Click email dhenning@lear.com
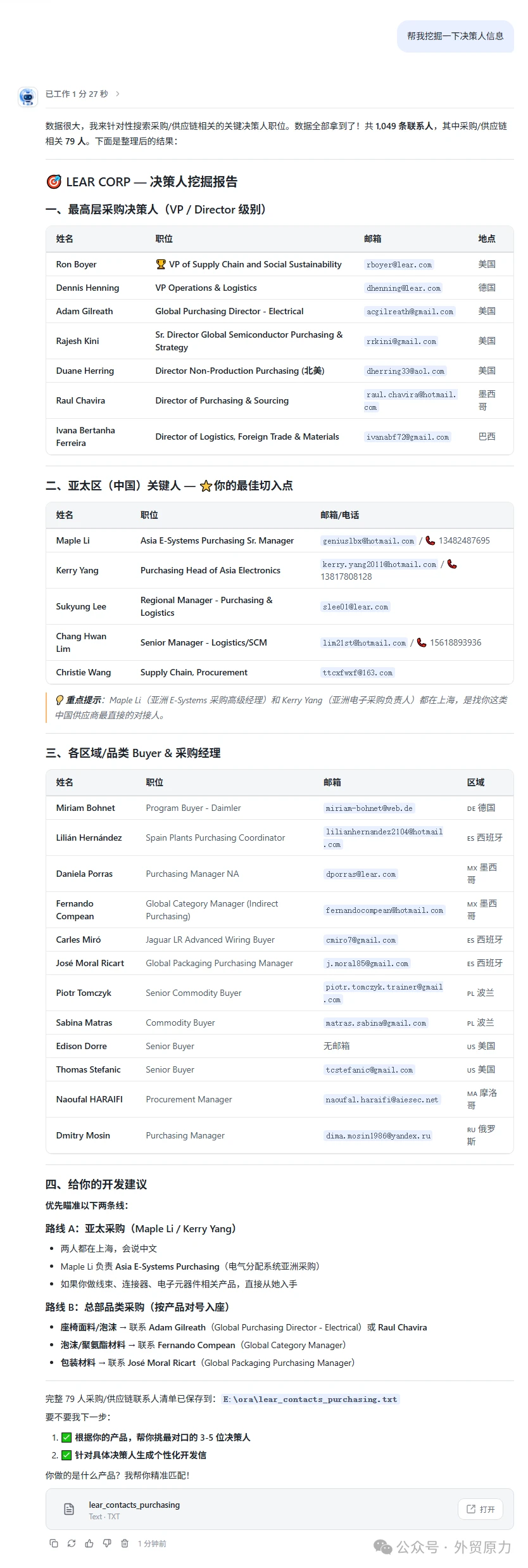 403,288
